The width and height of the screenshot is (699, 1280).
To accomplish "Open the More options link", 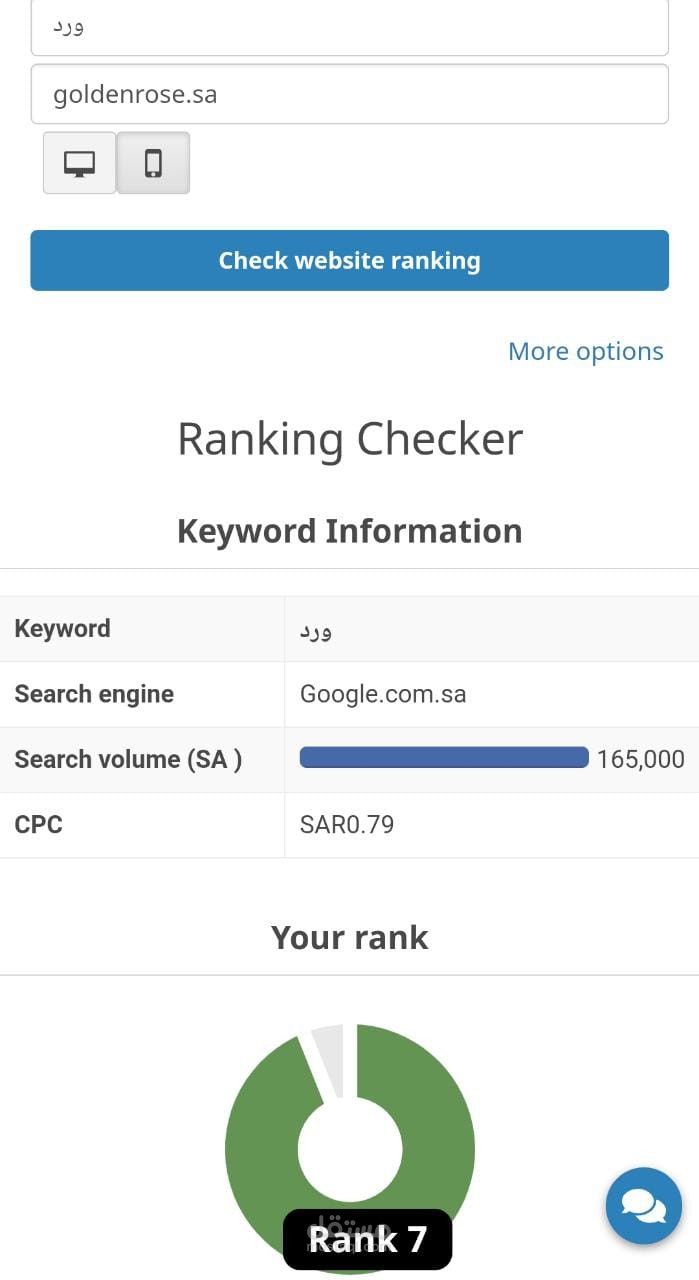I will point(586,351).
